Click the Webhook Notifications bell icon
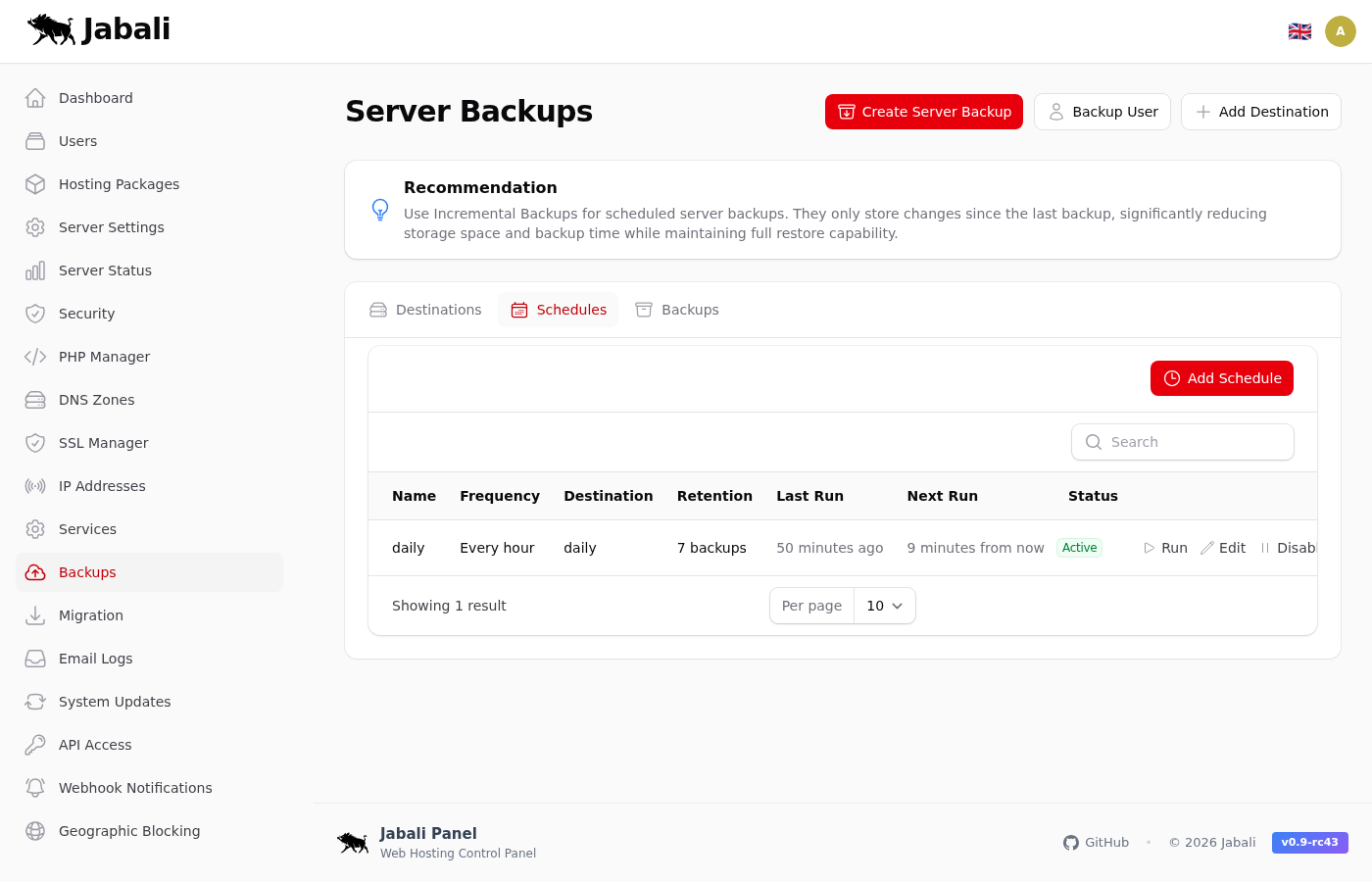Image resolution: width=1372 pixels, height=882 pixels. click(x=35, y=788)
